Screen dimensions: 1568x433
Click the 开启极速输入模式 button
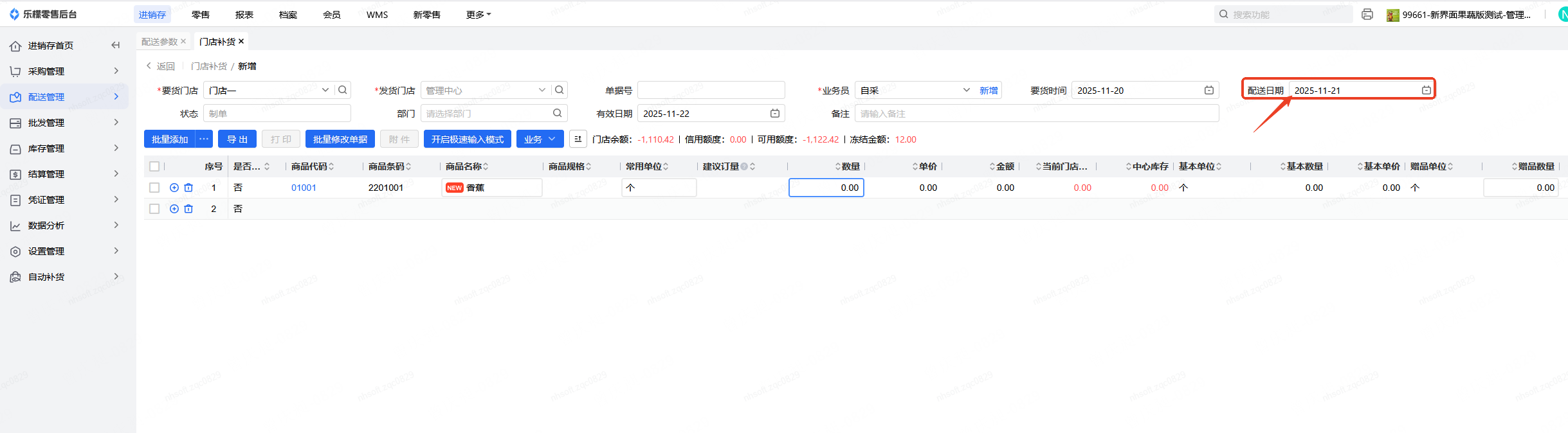click(x=468, y=139)
